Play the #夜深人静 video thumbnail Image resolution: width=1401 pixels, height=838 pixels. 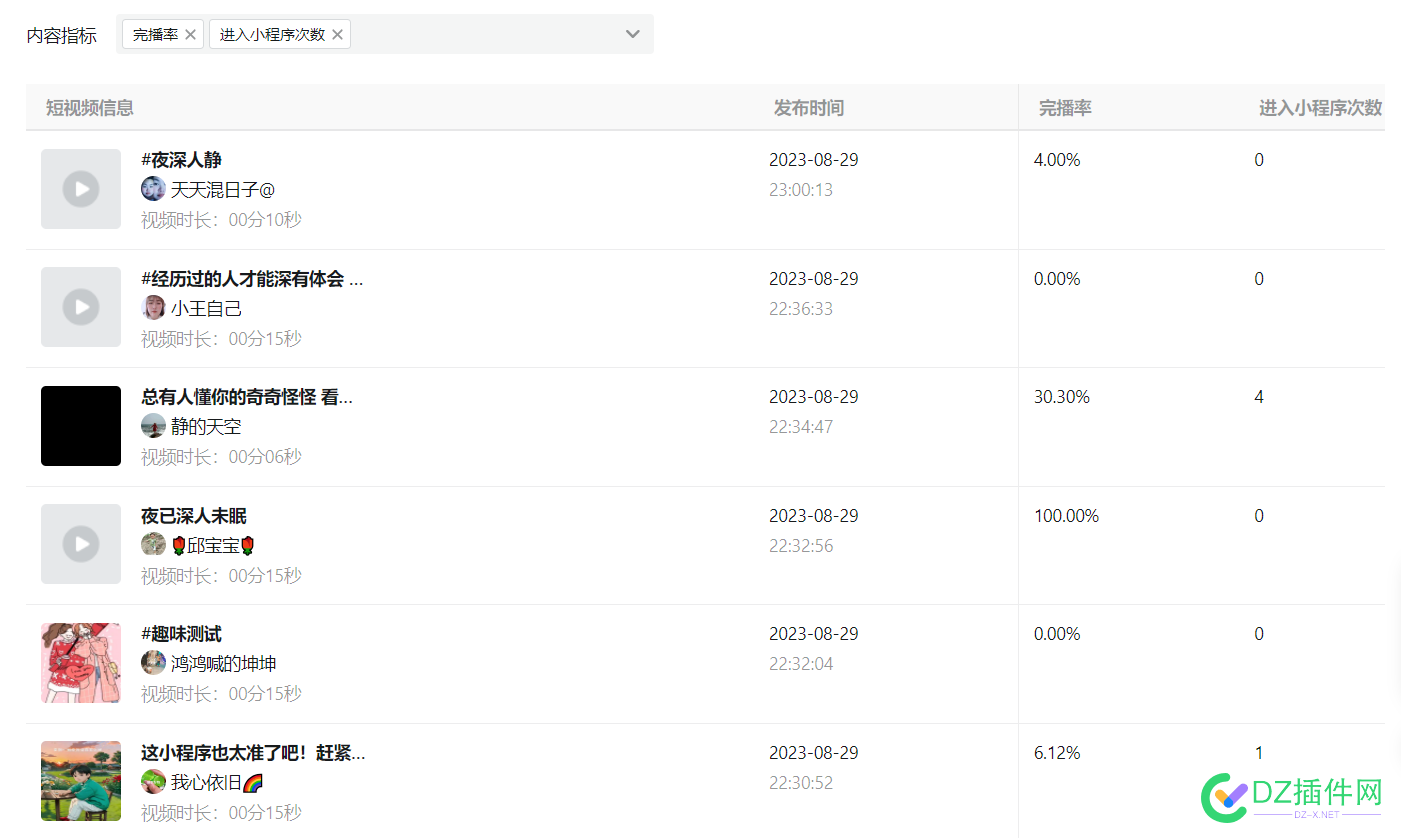[x=81, y=189]
